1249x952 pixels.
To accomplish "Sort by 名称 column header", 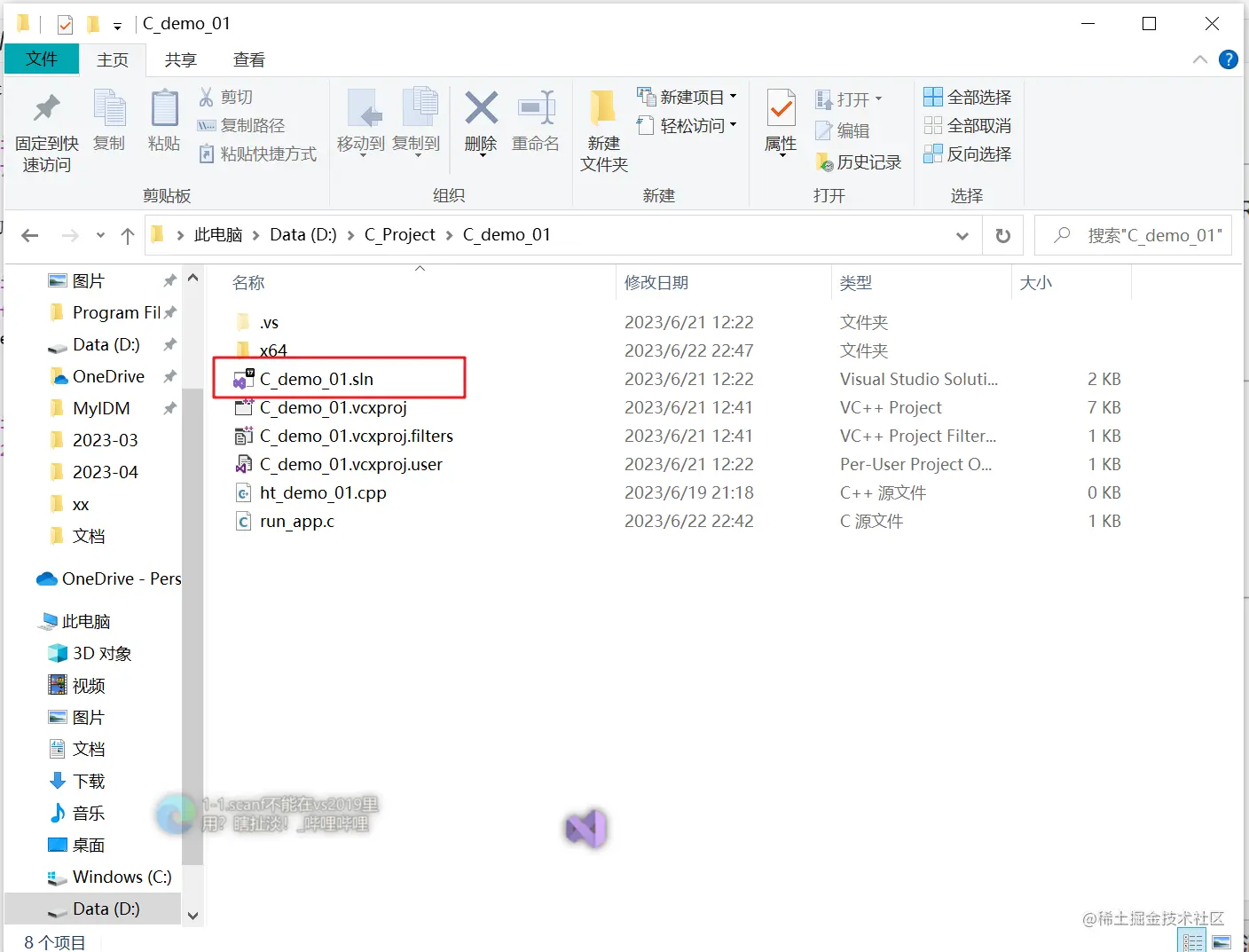I will [x=249, y=282].
